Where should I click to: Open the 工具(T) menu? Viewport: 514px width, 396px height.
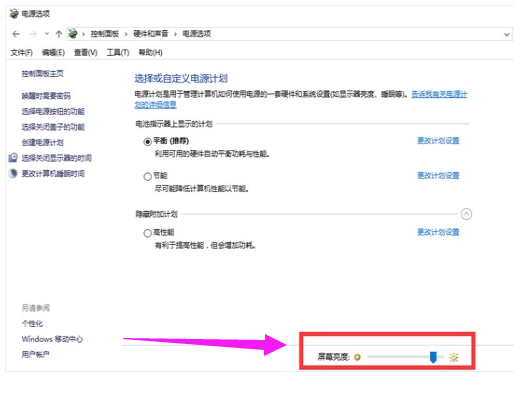coord(118,53)
